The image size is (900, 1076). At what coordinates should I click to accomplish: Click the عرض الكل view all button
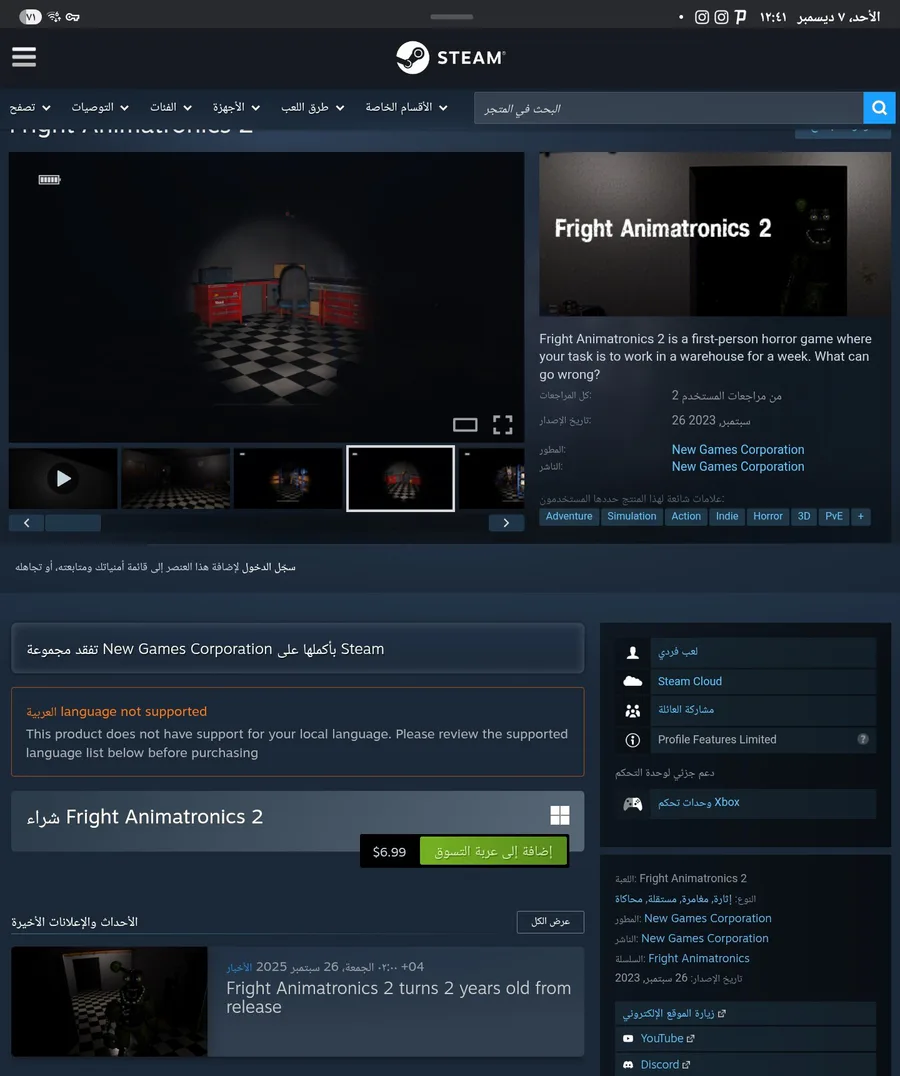(550, 922)
